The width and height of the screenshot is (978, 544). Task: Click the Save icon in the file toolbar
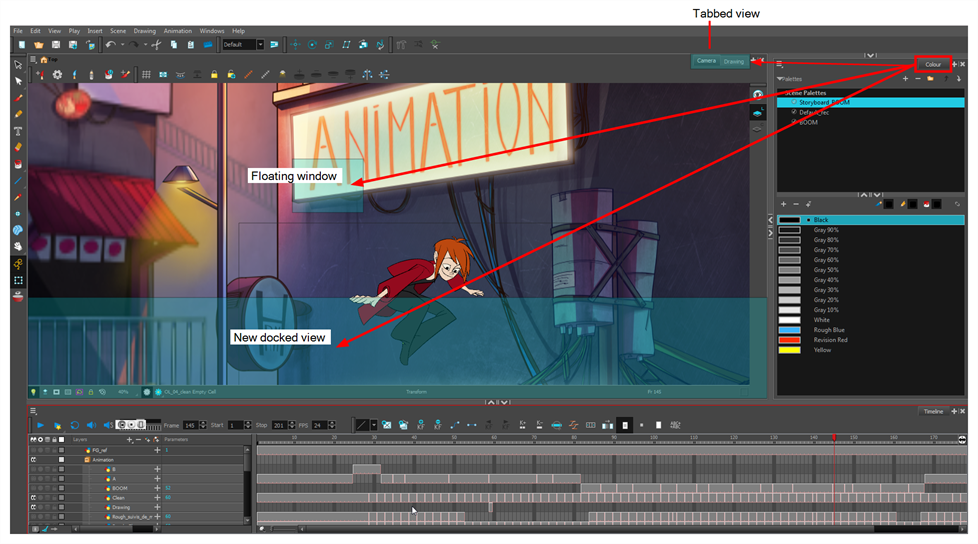click(x=56, y=45)
